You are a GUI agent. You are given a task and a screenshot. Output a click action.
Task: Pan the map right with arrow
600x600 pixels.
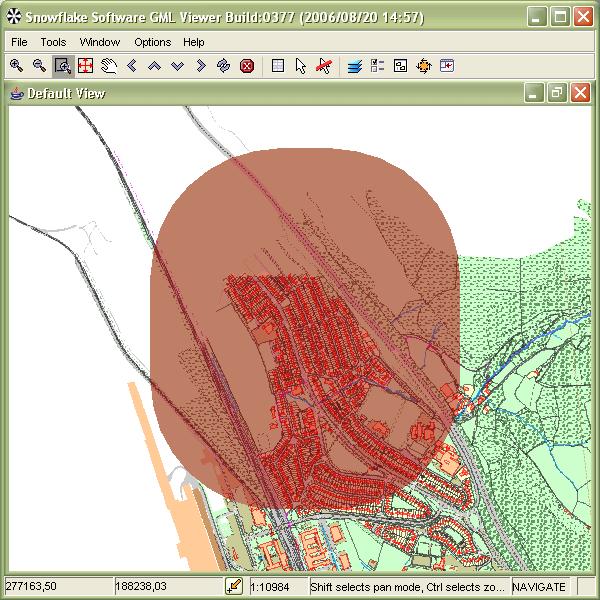(x=200, y=66)
